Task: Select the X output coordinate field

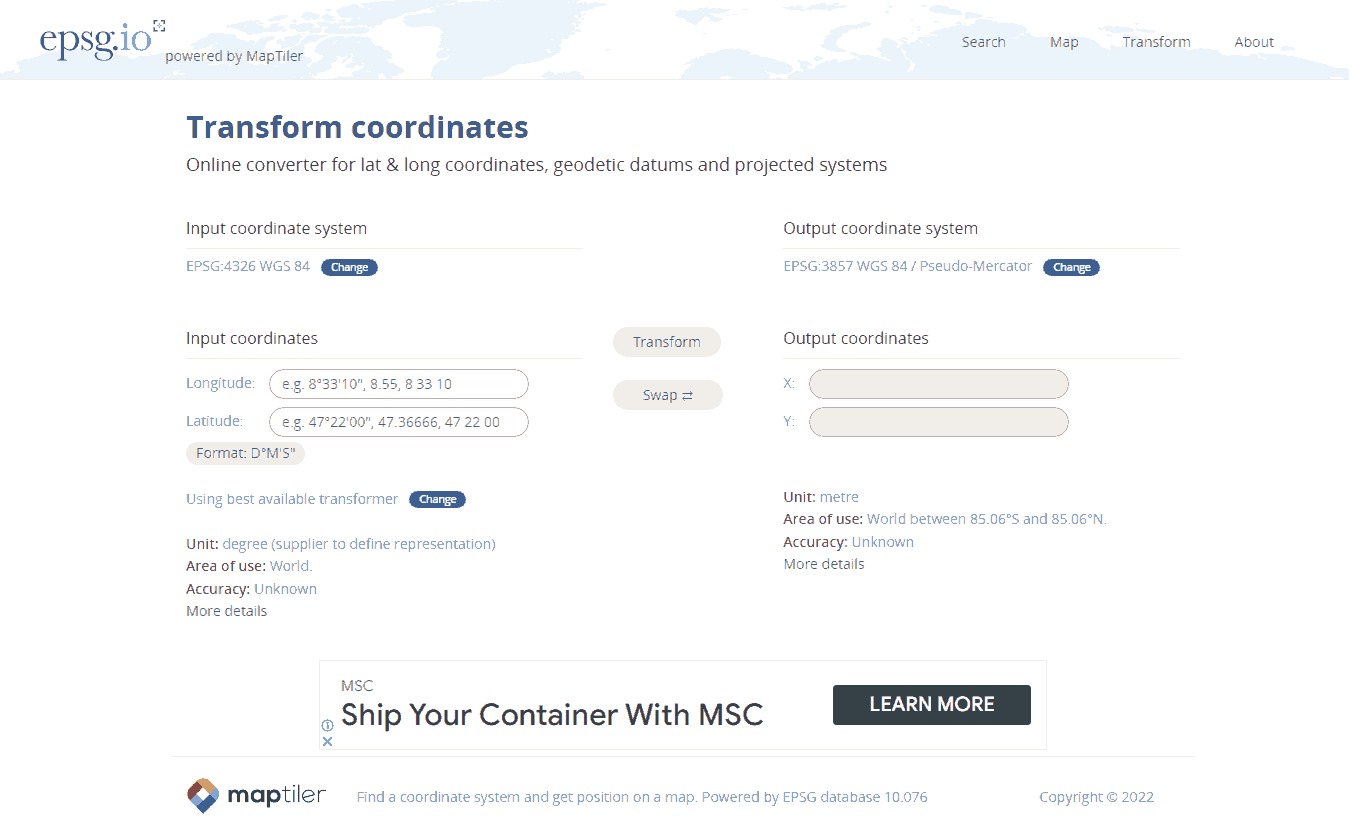Action: [938, 384]
